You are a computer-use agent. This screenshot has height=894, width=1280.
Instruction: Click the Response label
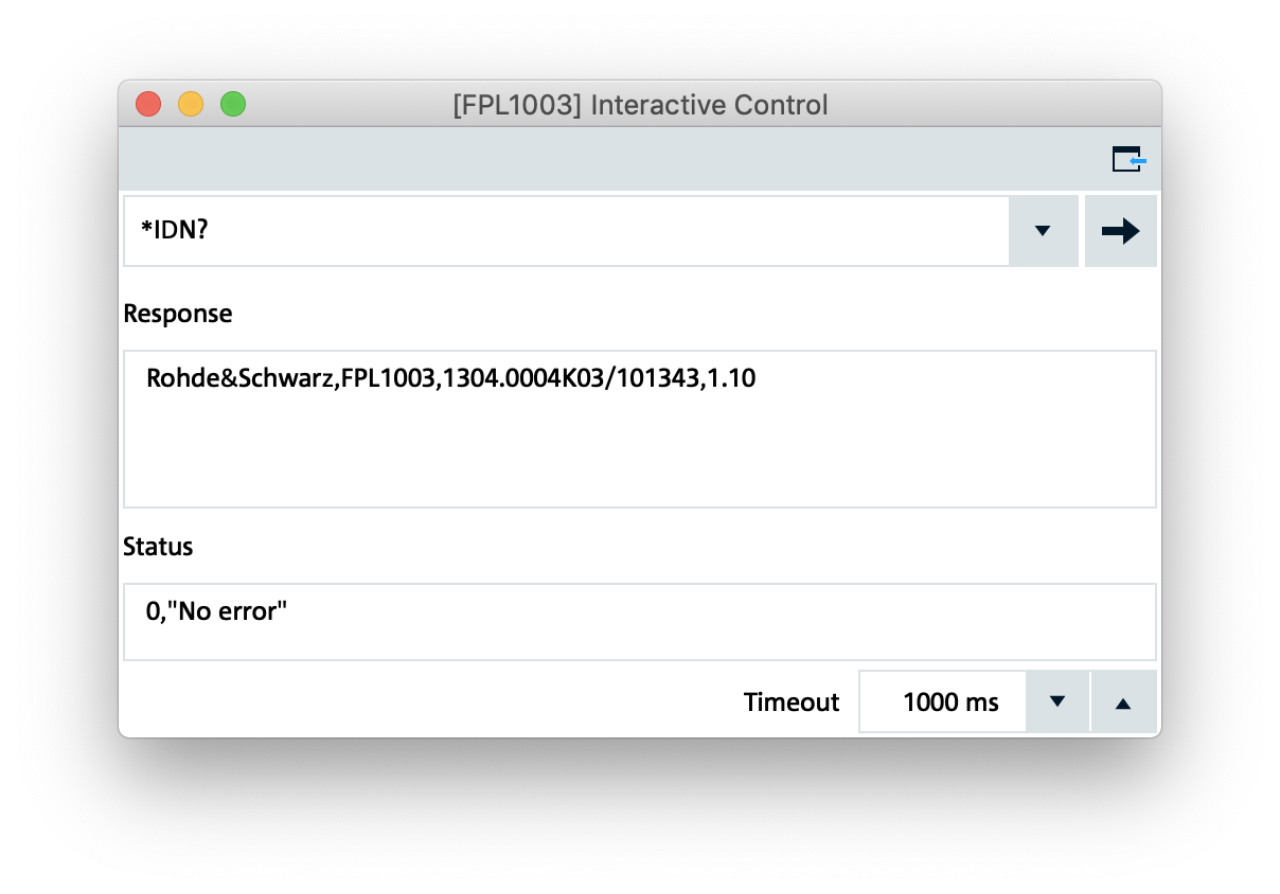click(177, 314)
